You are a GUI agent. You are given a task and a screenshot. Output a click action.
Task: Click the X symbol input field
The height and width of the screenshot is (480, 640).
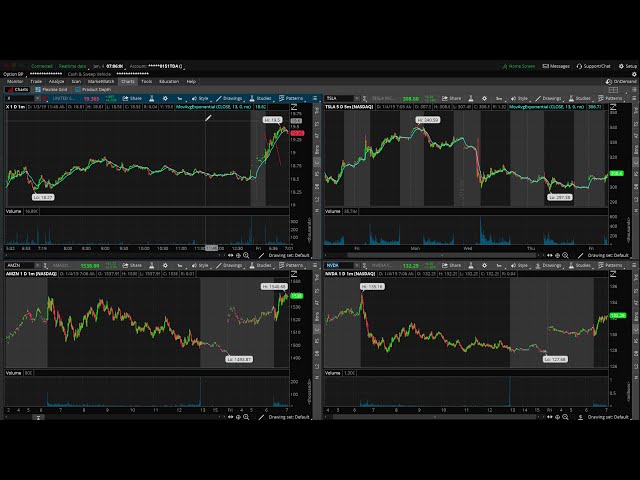[22, 98]
